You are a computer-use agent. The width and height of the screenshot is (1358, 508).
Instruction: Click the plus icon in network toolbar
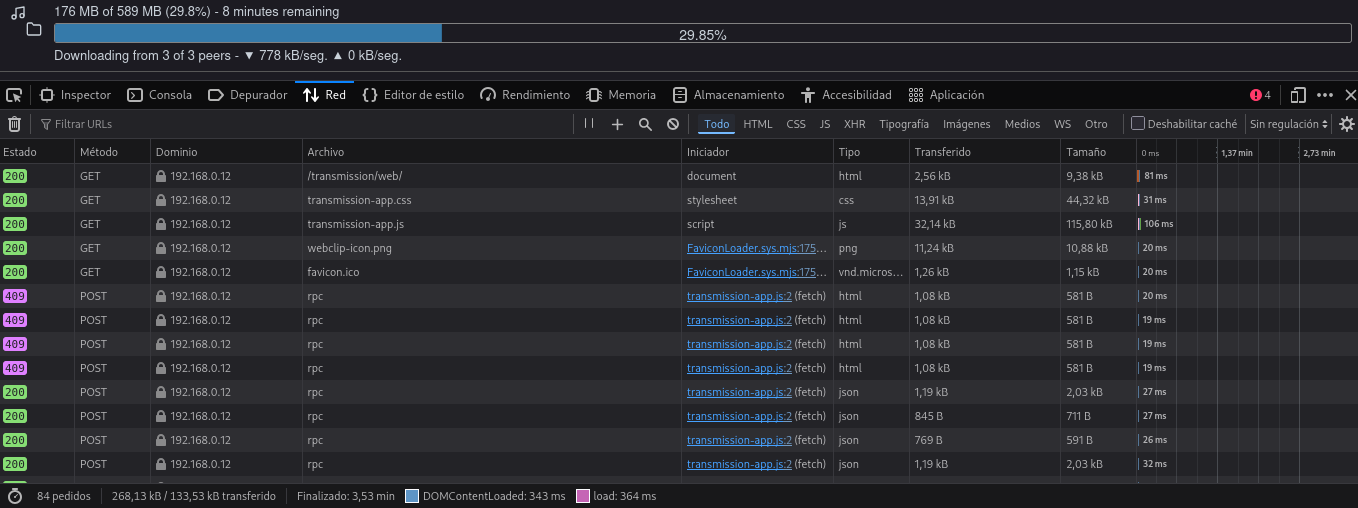tap(617, 124)
